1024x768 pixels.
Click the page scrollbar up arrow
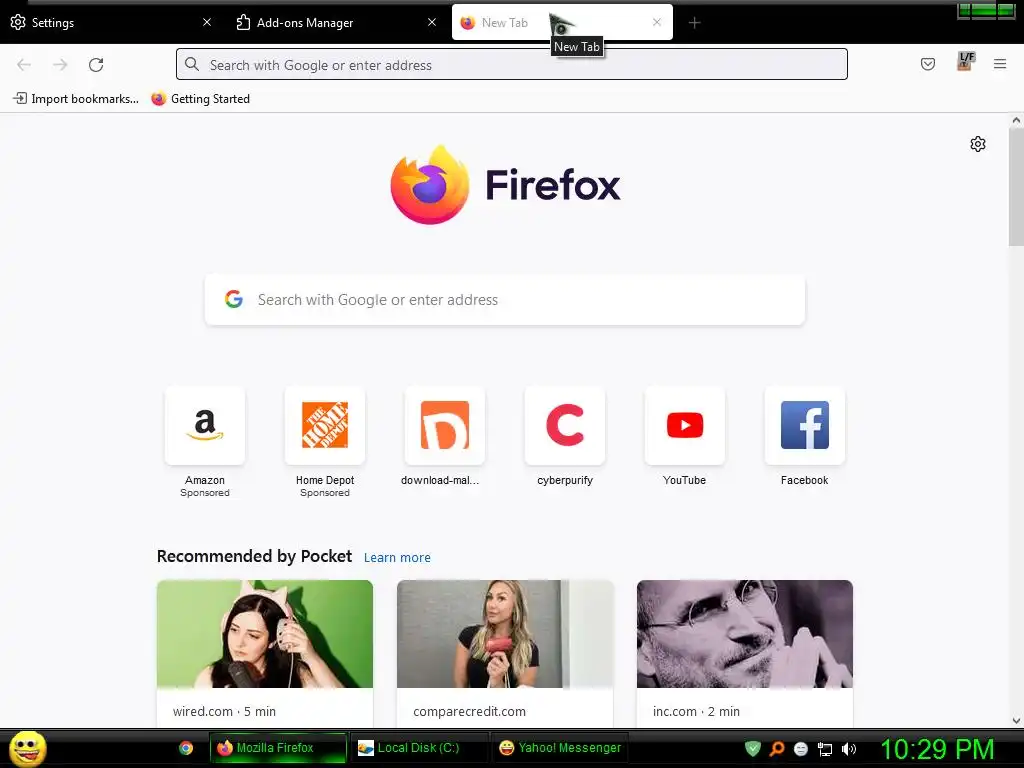pyautogui.click(x=1016, y=120)
